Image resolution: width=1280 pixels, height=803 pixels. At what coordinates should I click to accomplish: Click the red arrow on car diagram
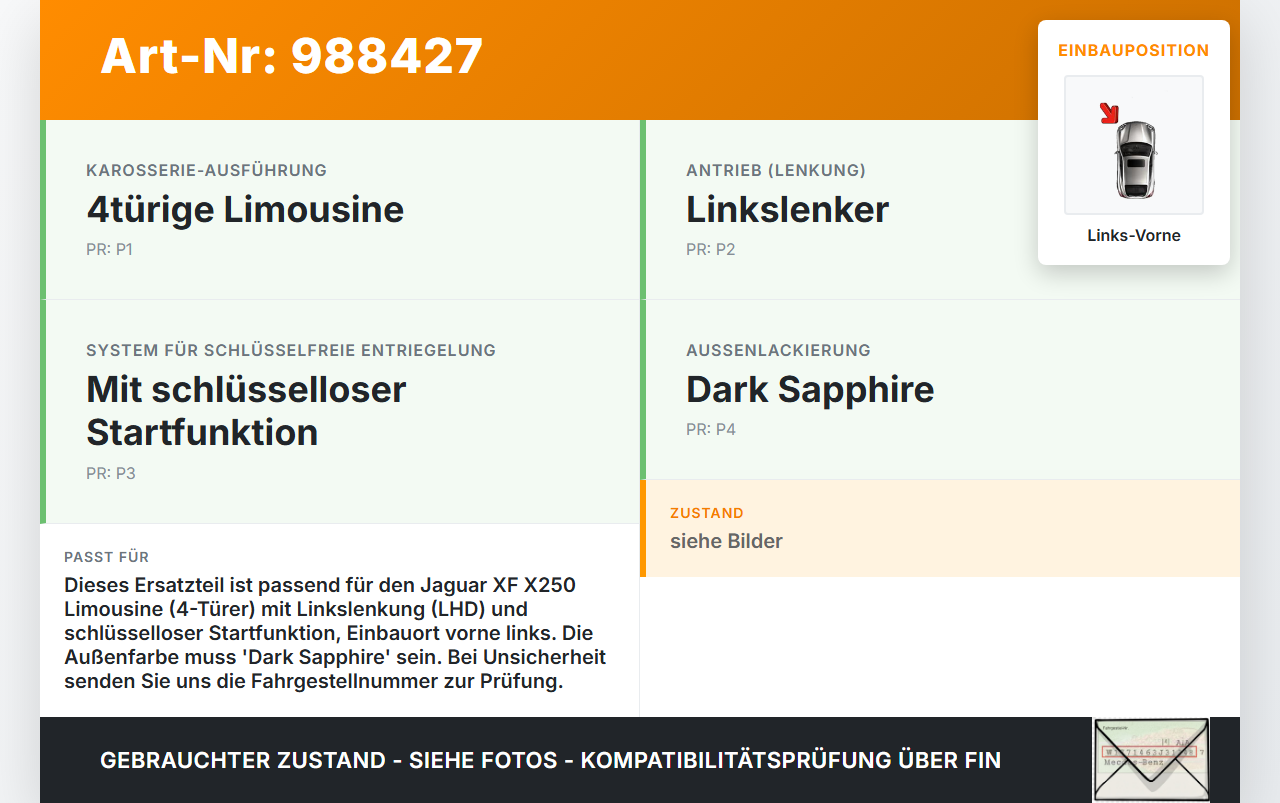pyautogui.click(x=1109, y=113)
